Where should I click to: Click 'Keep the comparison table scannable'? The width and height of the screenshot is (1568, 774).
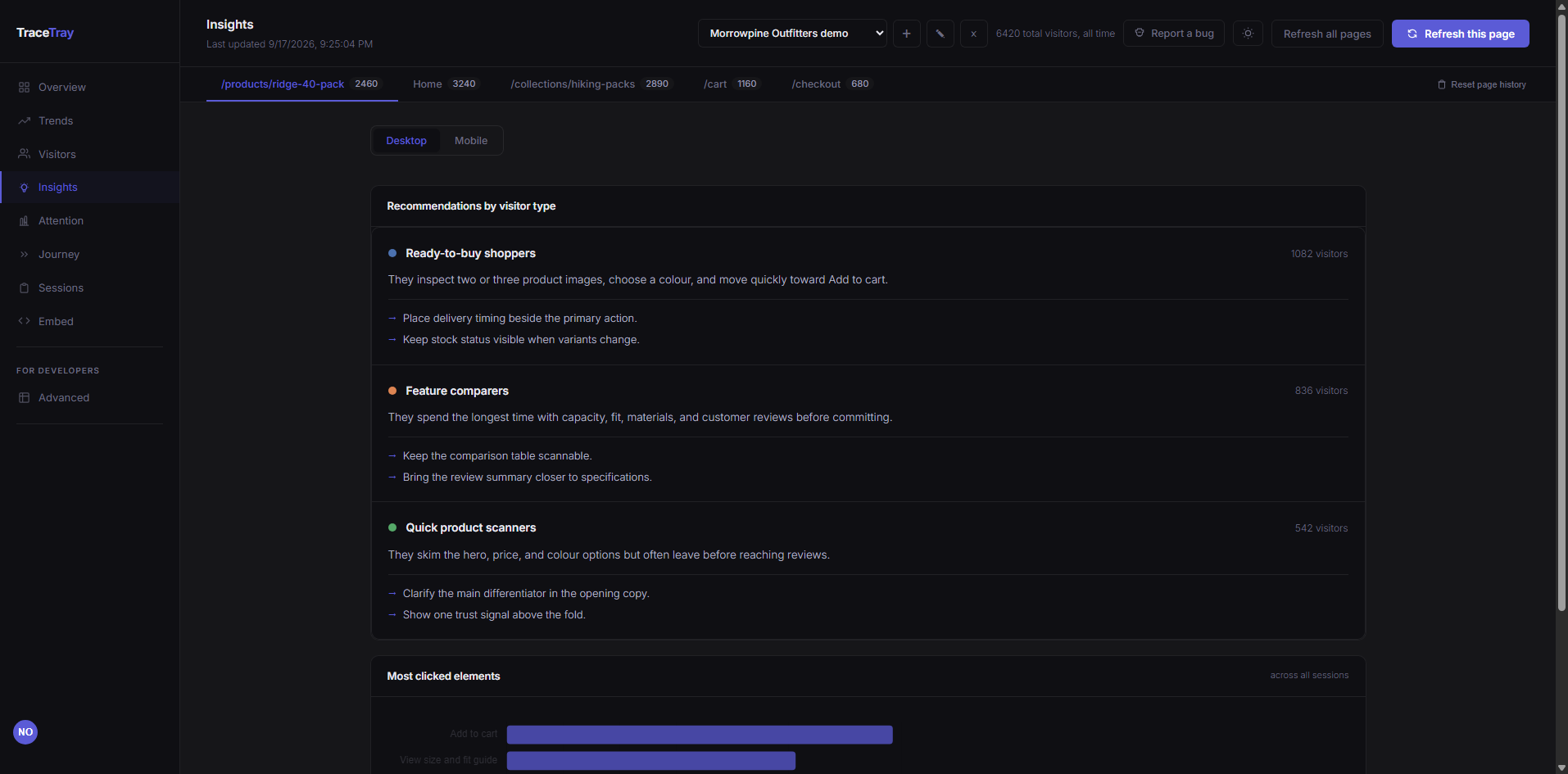click(497, 456)
